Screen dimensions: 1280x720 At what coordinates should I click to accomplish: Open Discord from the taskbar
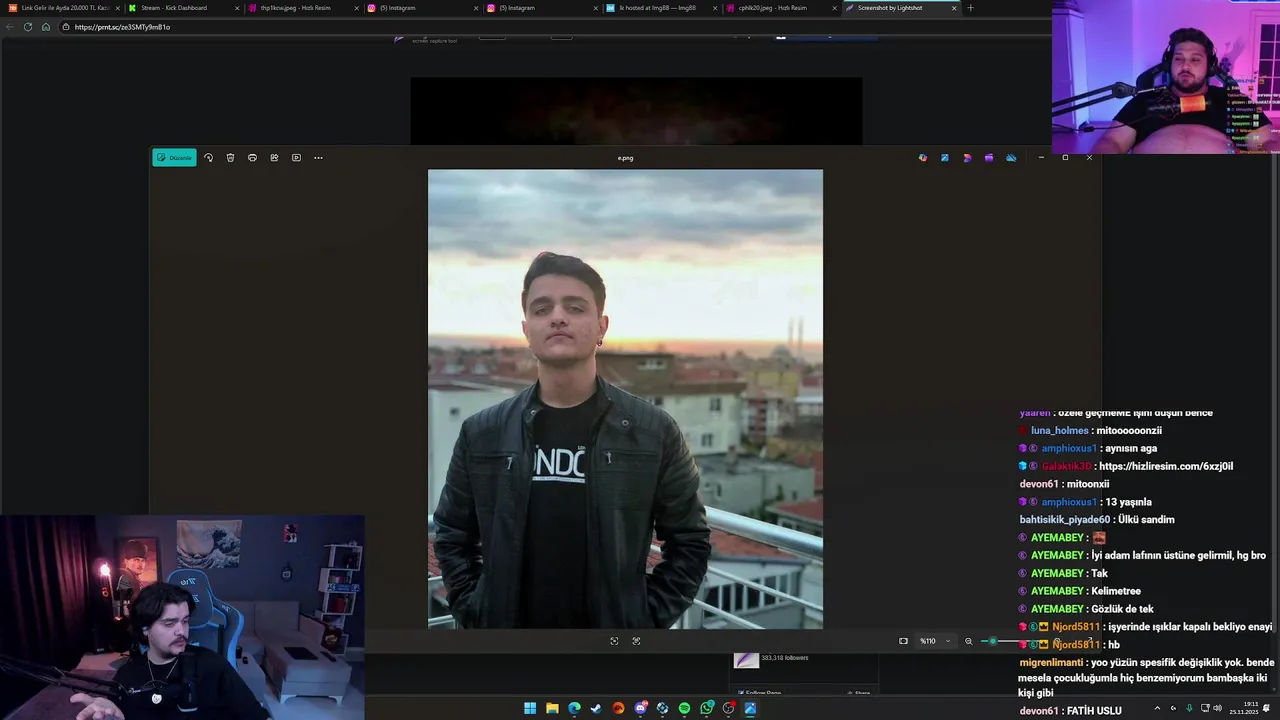point(640,709)
